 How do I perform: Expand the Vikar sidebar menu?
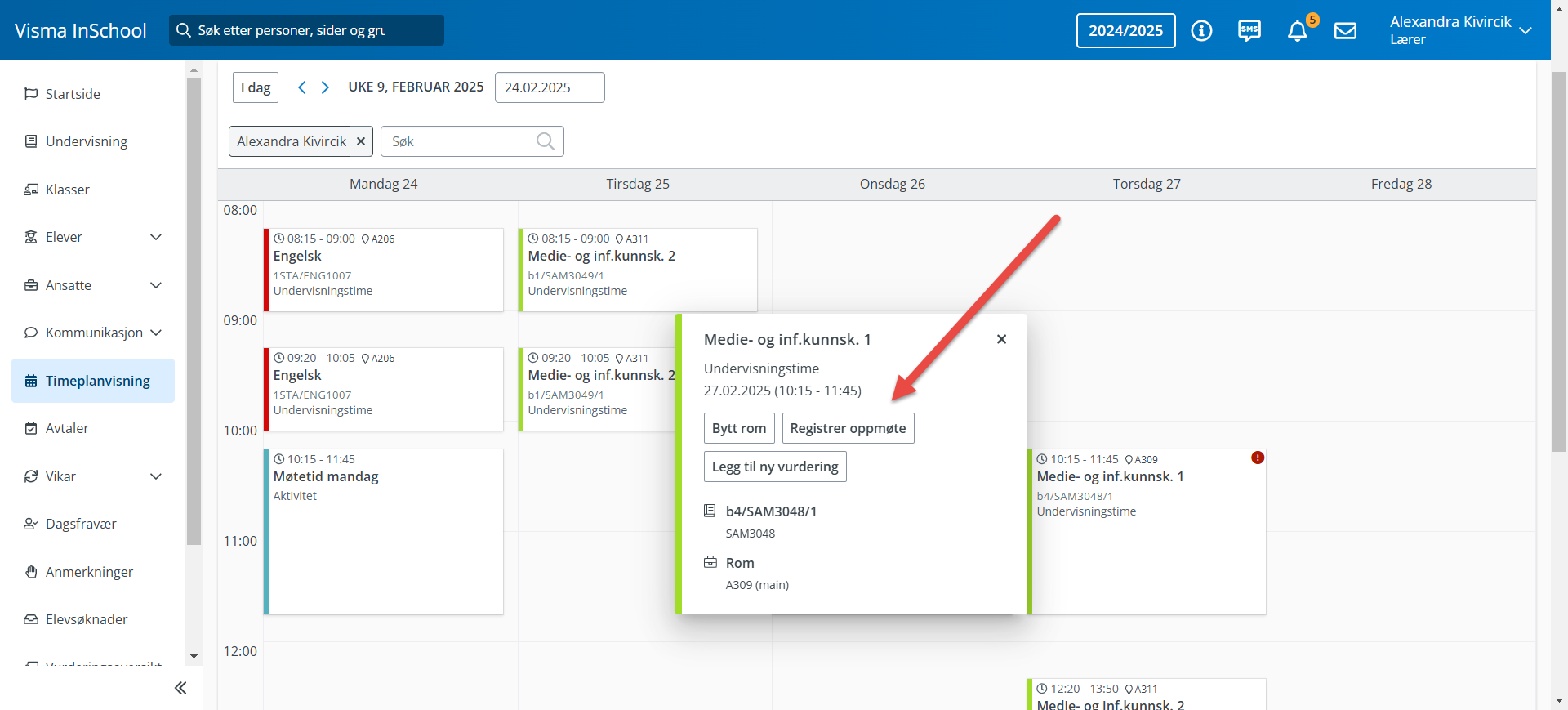pos(156,476)
